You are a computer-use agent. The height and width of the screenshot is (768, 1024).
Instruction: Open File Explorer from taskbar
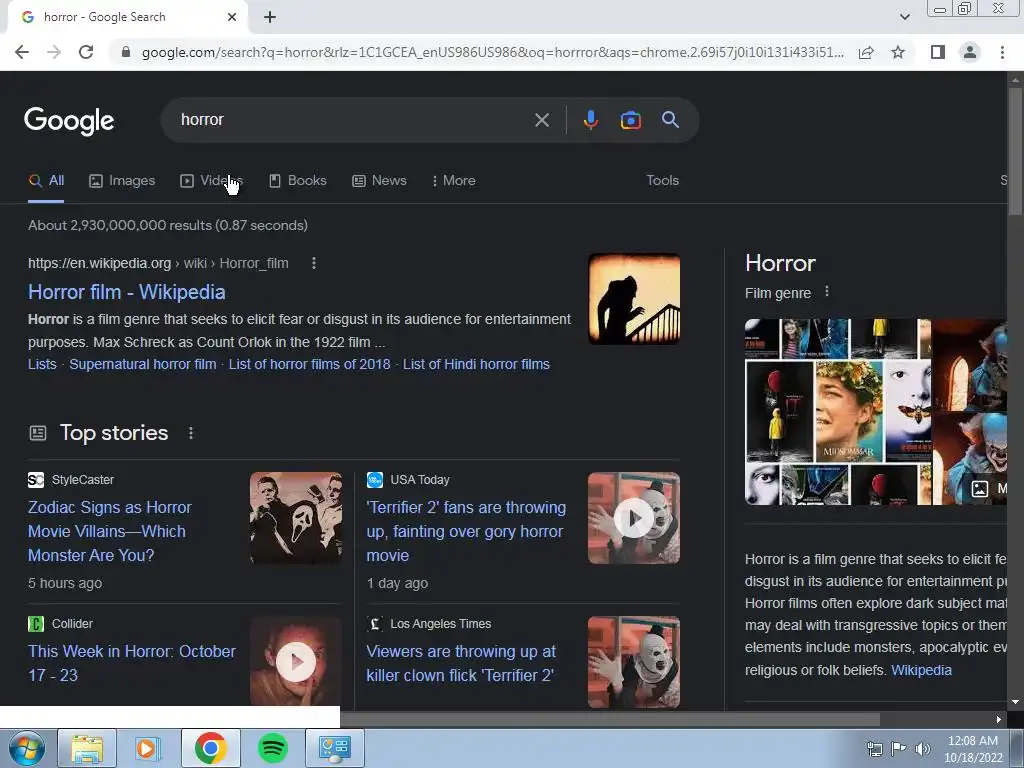87,748
